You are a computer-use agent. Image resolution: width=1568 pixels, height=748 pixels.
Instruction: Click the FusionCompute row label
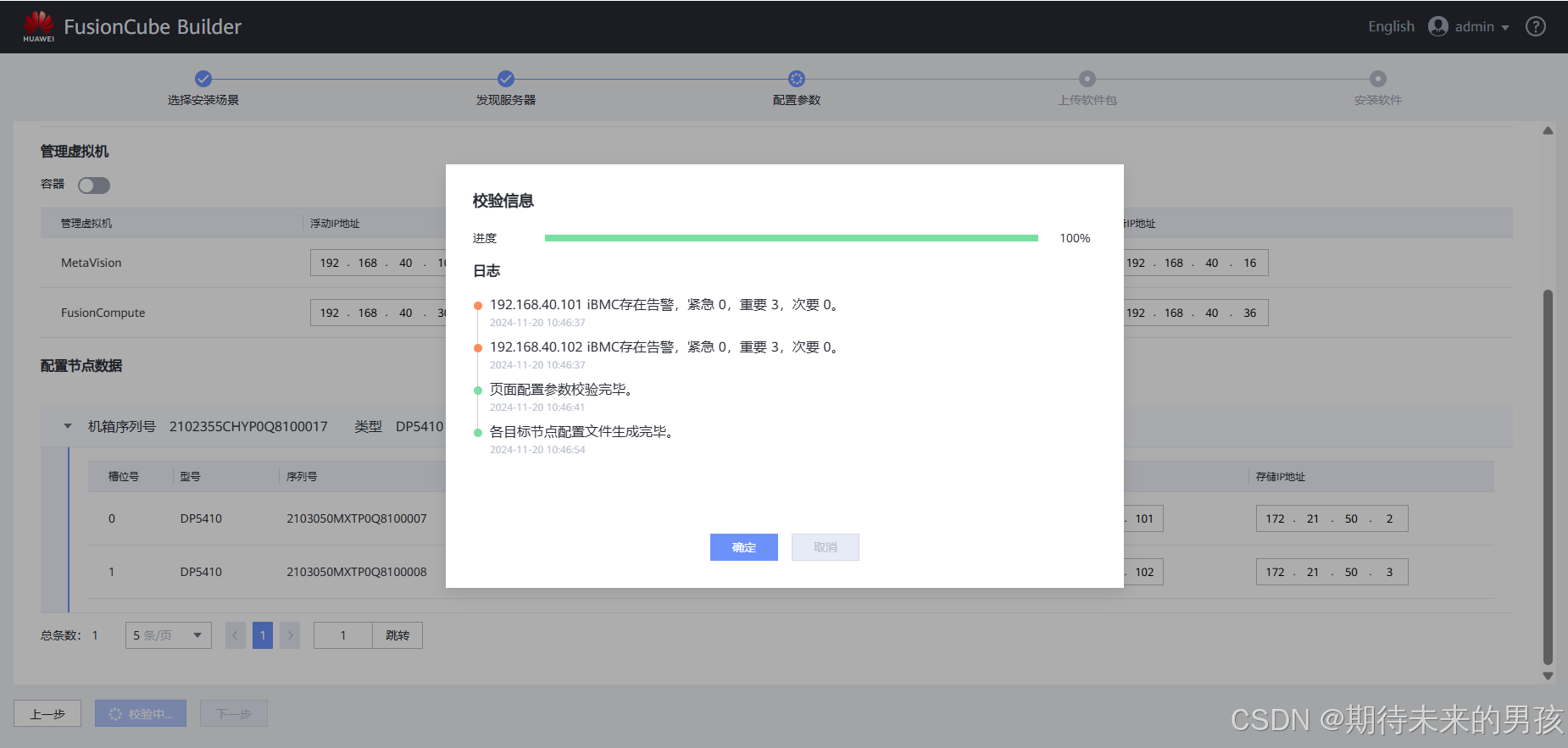point(103,313)
